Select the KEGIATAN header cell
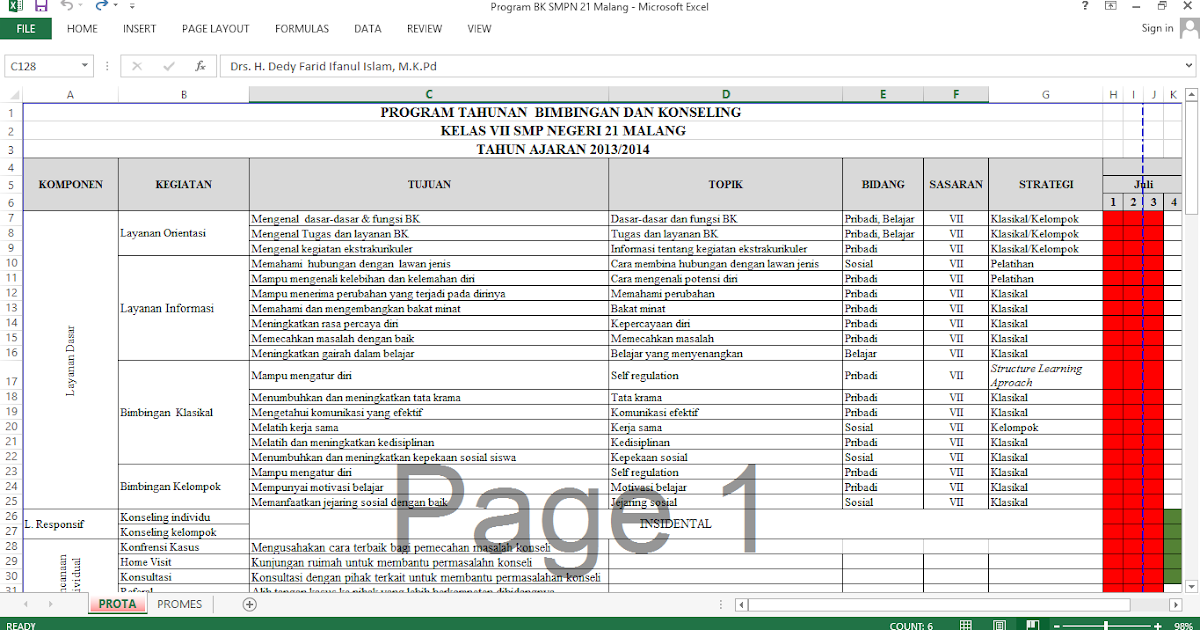 184,184
